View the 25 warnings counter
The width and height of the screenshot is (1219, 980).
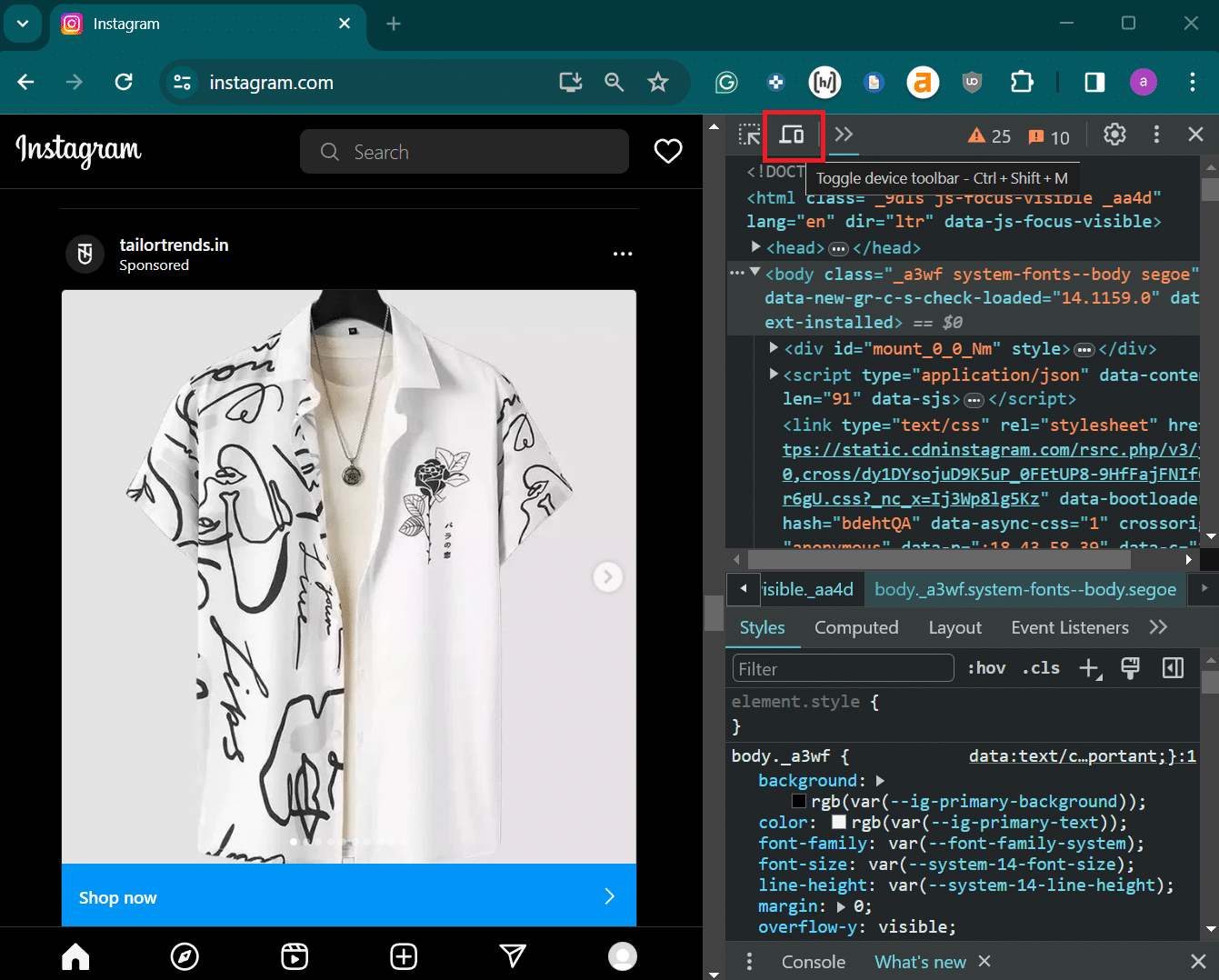989,136
